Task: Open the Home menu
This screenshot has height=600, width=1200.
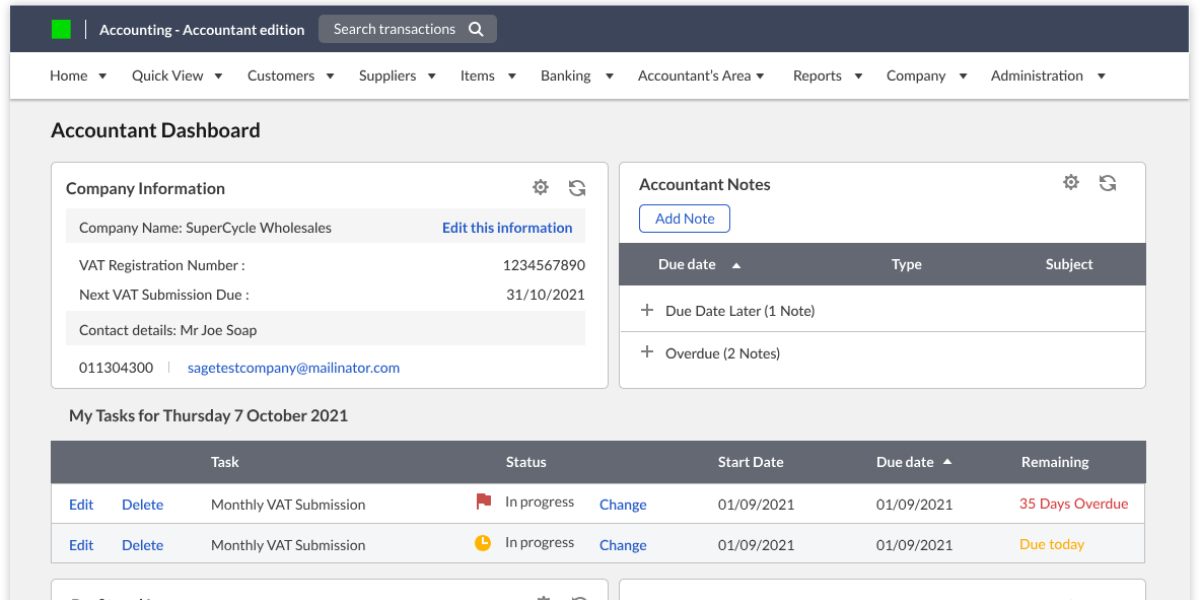Action: 69,75
